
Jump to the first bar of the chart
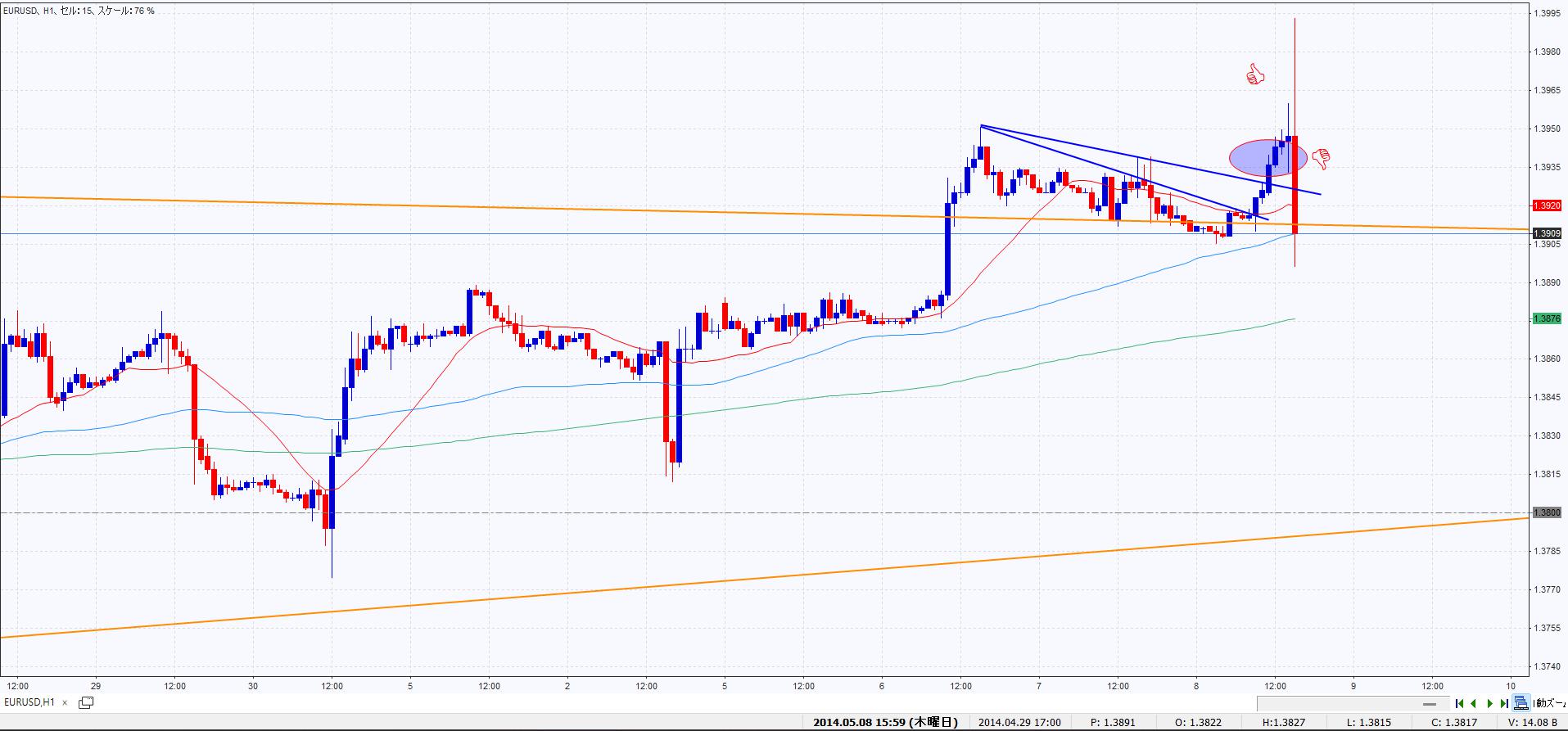(x=1460, y=703)
